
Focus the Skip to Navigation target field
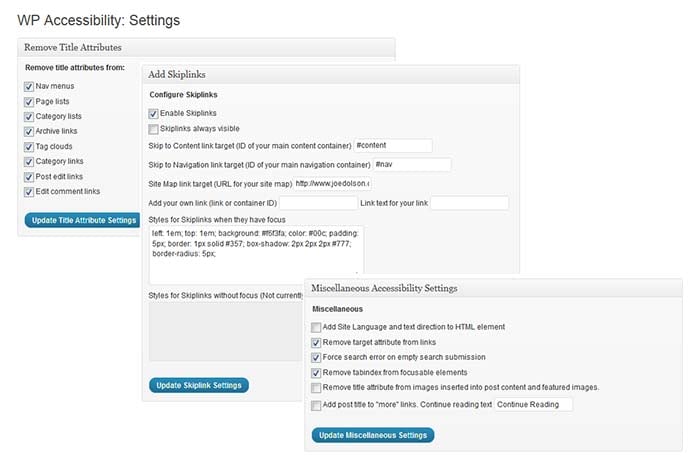click(x=411, y=165)
